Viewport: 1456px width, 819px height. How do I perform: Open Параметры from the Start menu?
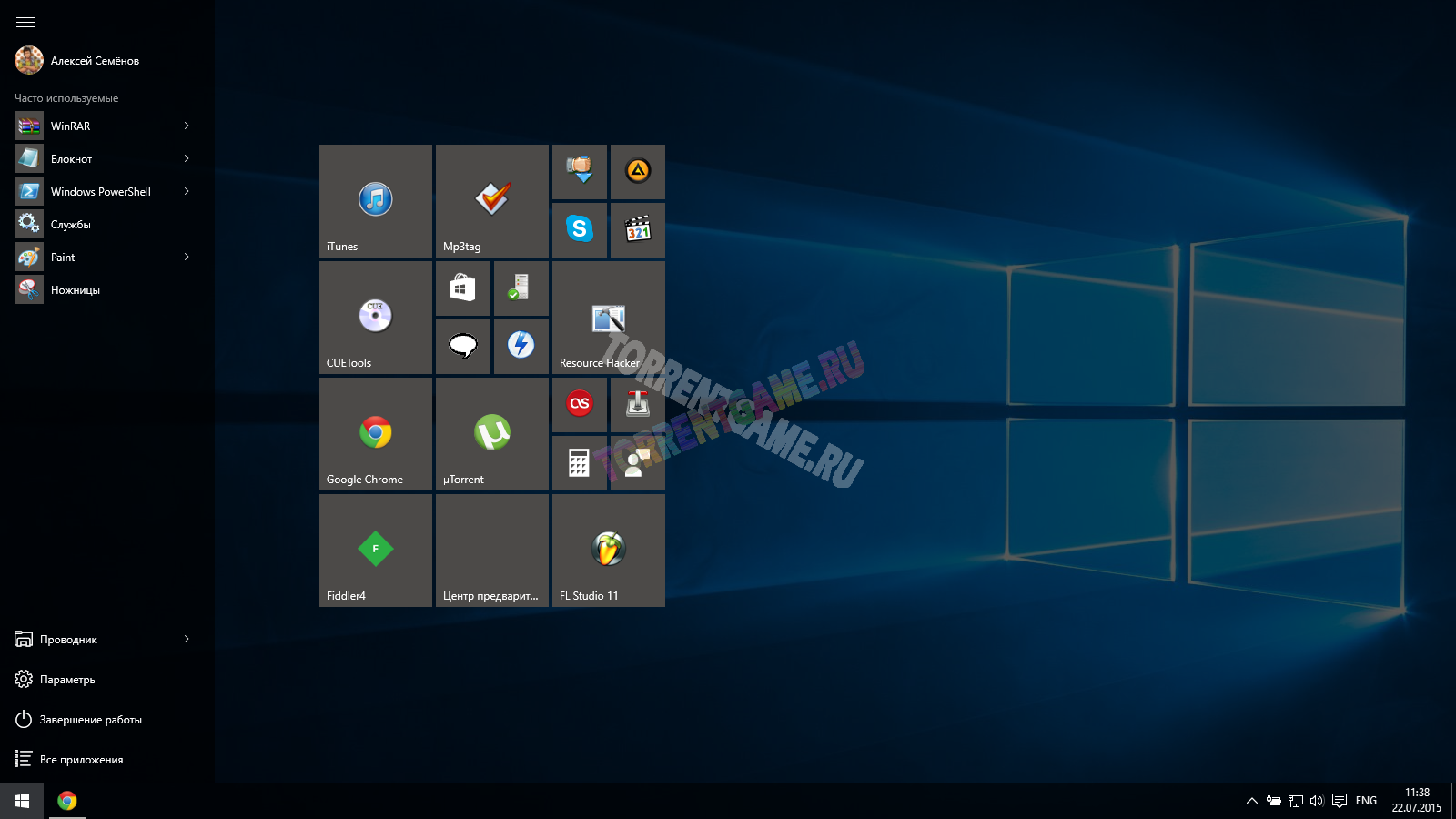[x=68, y=680]
